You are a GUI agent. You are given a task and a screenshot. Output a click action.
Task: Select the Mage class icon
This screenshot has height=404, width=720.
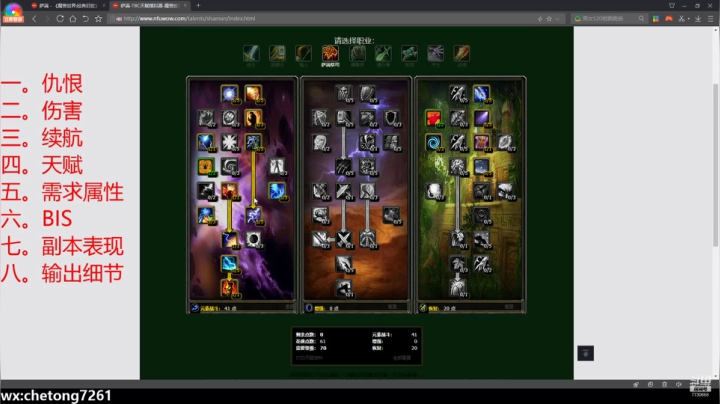point(461,53)
